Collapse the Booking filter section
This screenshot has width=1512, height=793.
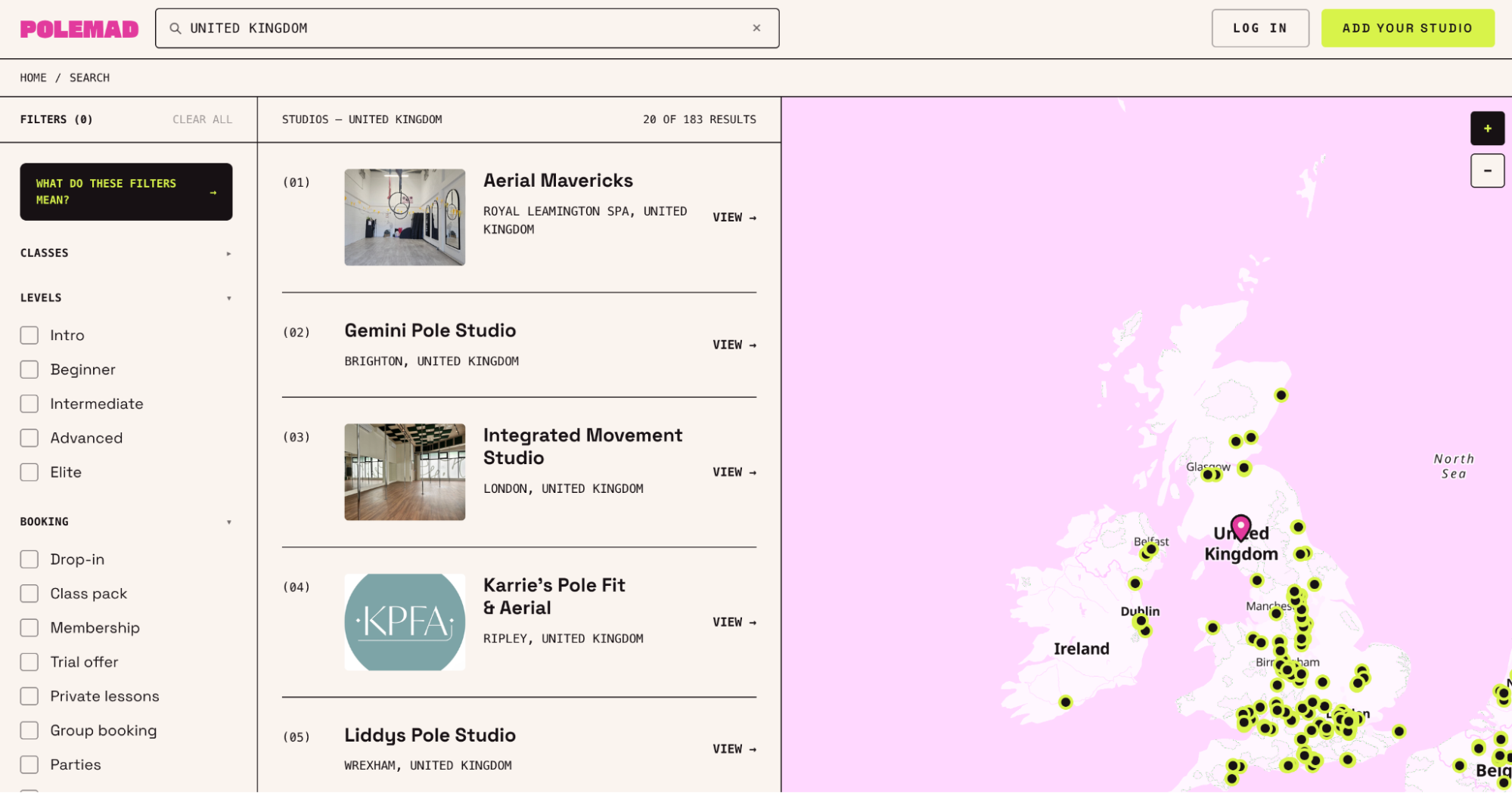(x=126, y=522)
